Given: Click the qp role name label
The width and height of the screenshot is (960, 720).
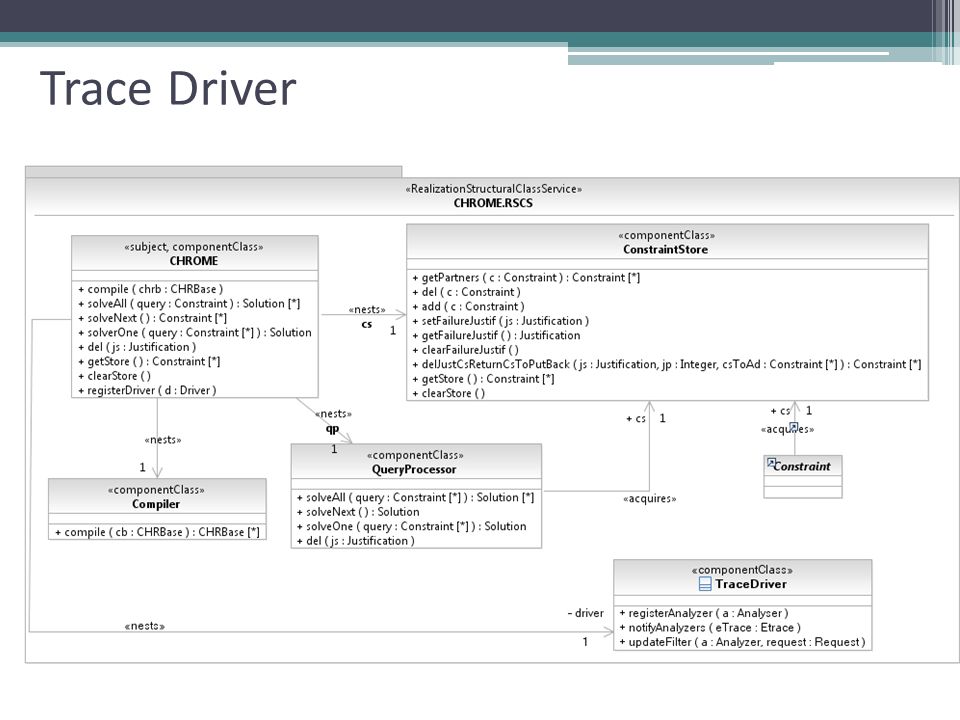Looking at the screenshot, I should coord(332,429).
